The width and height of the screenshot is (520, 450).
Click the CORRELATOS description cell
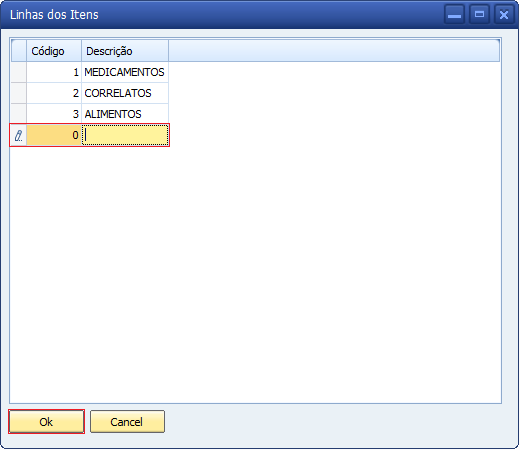point(125,93)
